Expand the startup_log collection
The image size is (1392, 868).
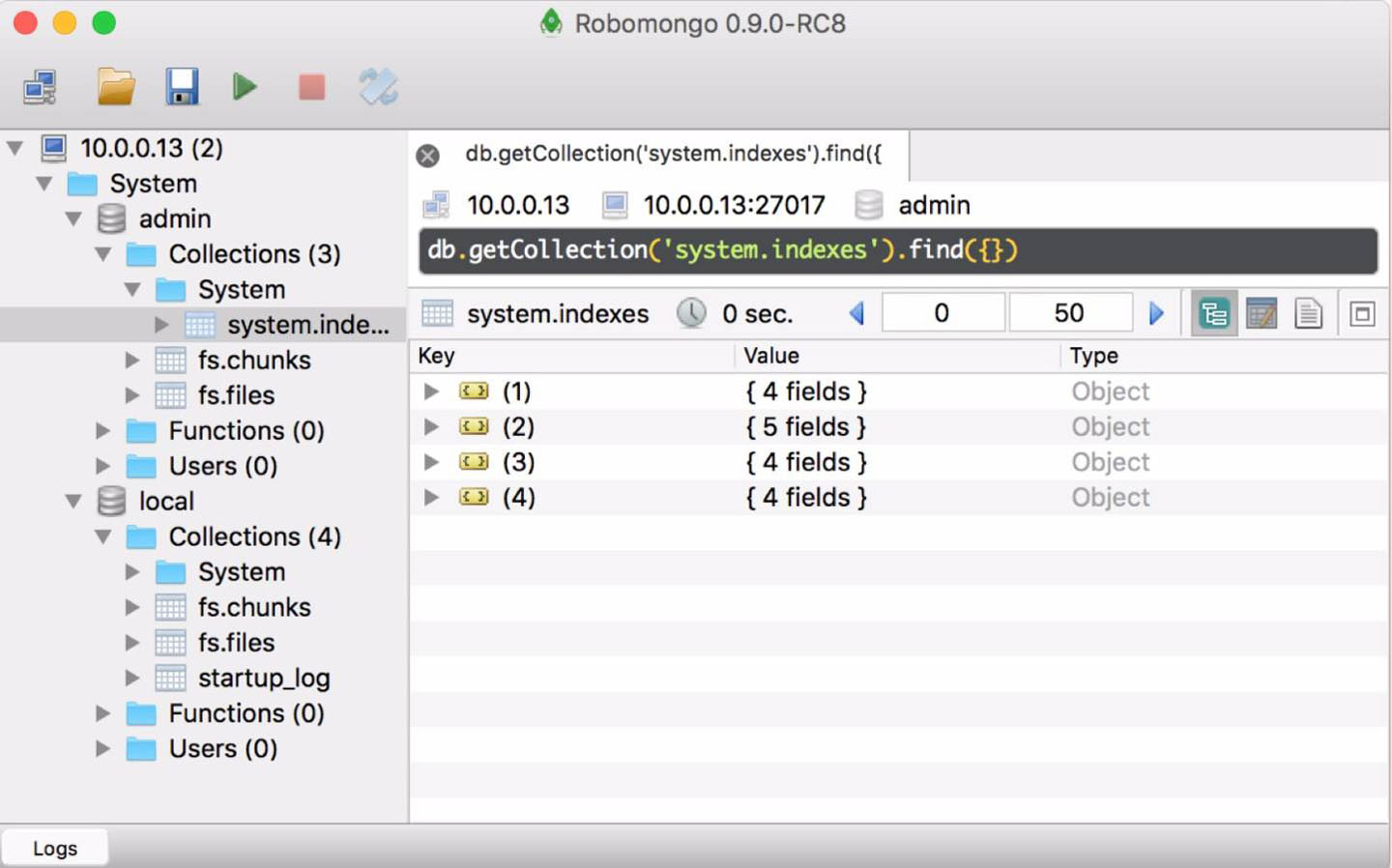(x=132, y=679)
